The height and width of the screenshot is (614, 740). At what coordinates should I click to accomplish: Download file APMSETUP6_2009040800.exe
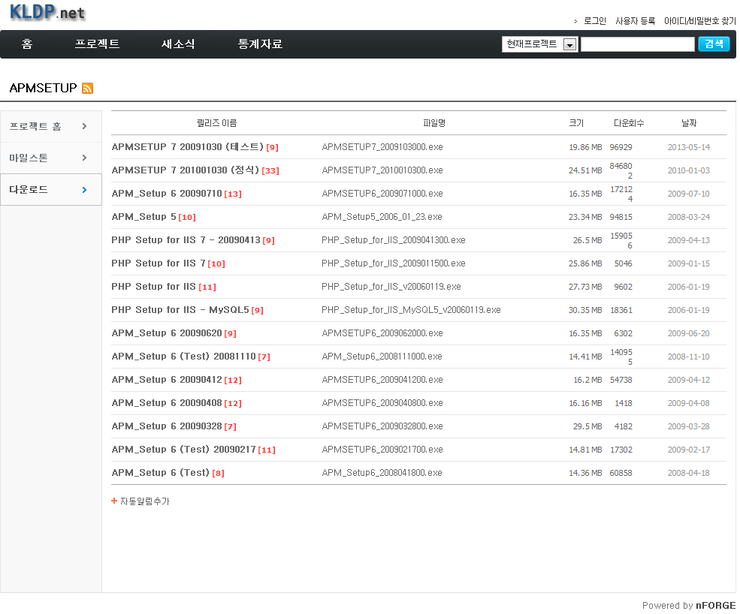point(382,403)
